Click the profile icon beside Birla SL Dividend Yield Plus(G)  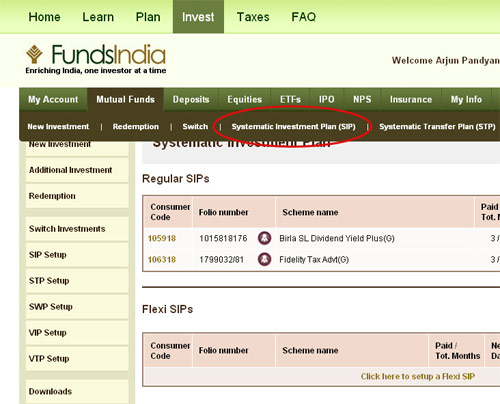tap(265, 238)
